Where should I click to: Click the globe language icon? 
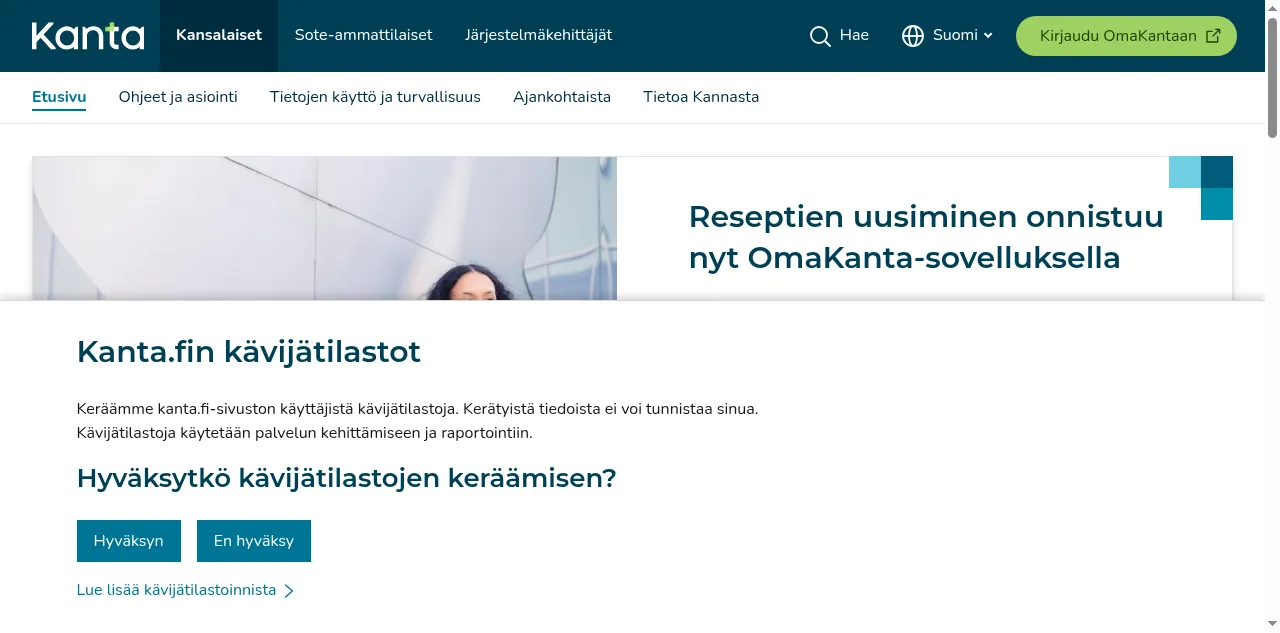[x=912, y=36]
